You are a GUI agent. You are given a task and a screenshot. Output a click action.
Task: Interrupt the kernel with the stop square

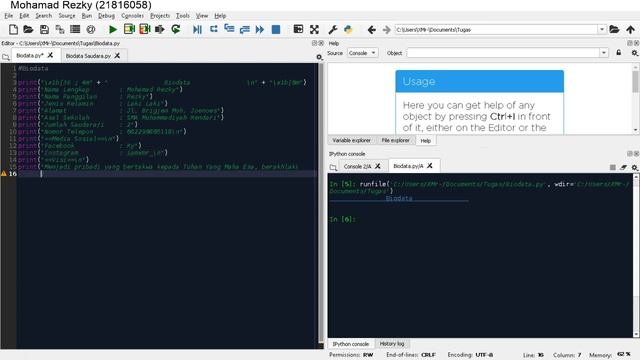(x=613, y=167)
